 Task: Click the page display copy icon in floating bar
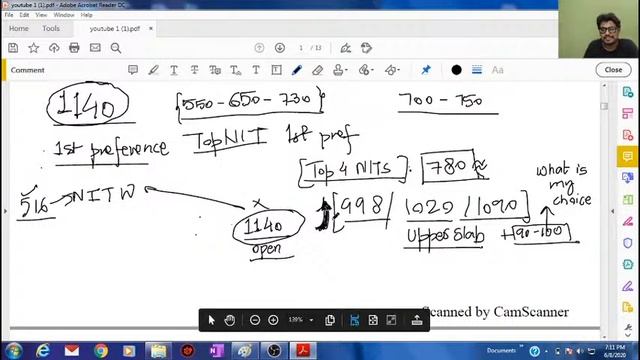click(330, 320)
